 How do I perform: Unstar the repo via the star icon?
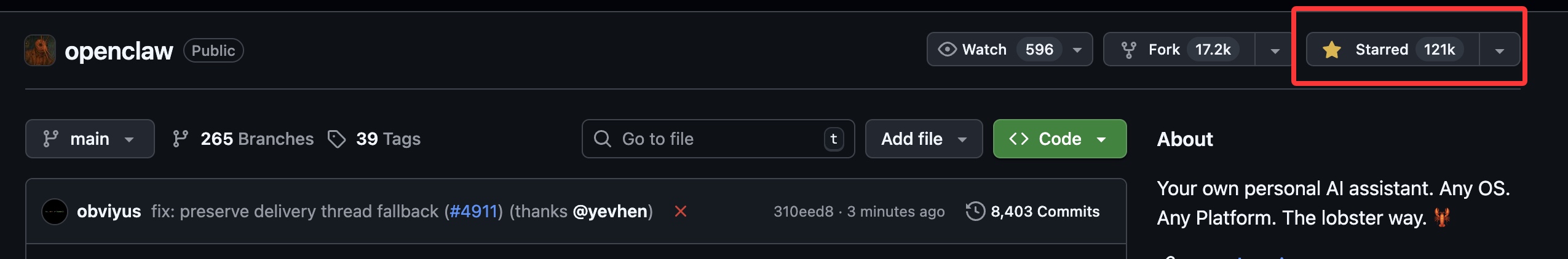click(1332, 50)
